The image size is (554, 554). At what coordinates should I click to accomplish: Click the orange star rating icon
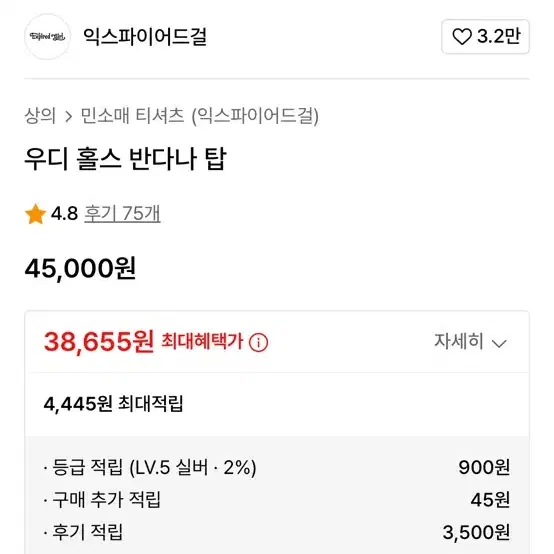pos(35,214)
